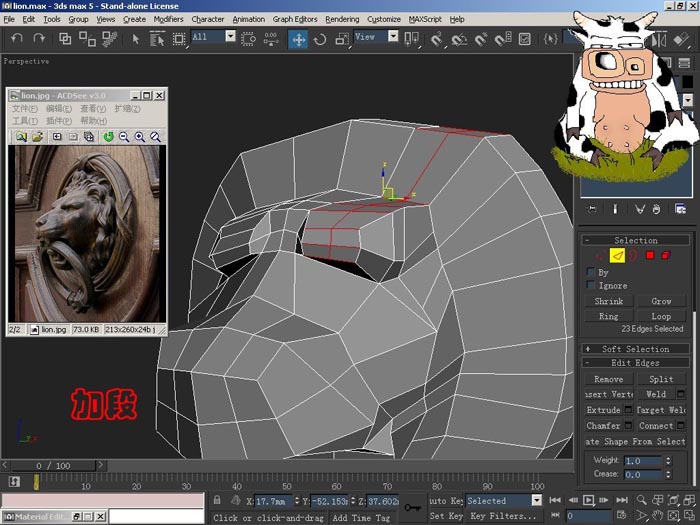
Task: Open the Modifiers menu
Action: click(x=168, y=19)
